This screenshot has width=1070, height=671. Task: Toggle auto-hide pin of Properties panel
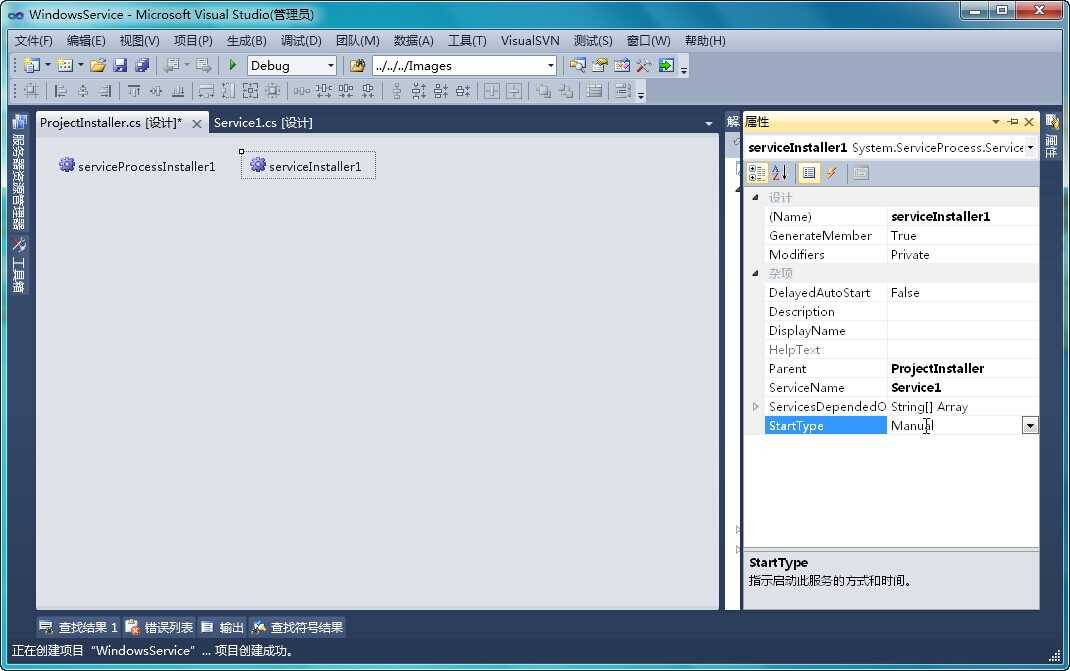pyautogui.click(x=1013, y=122)
